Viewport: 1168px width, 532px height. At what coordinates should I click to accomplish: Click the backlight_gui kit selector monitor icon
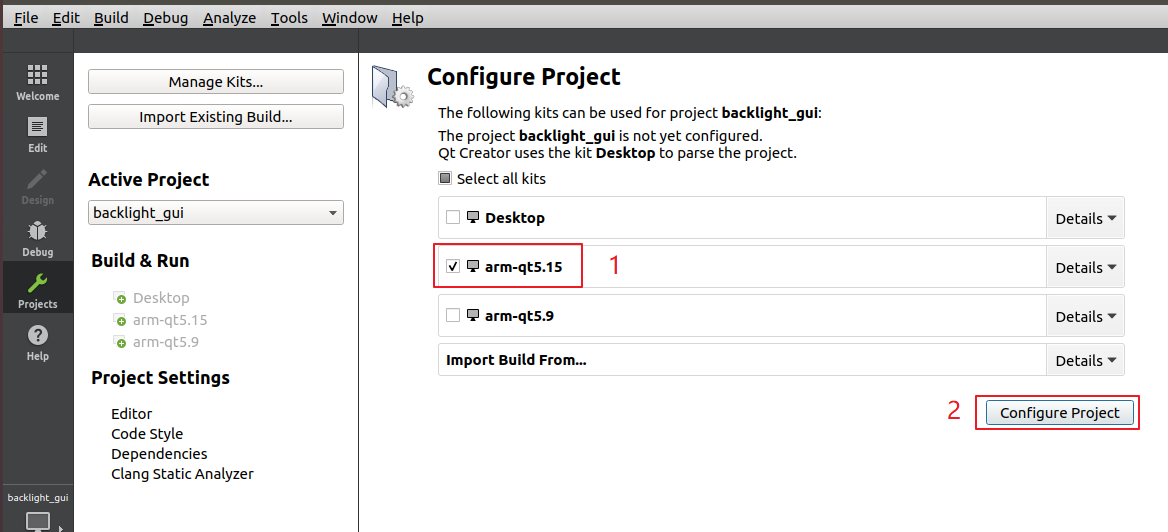pyautogui.click(x=38, y=521)
